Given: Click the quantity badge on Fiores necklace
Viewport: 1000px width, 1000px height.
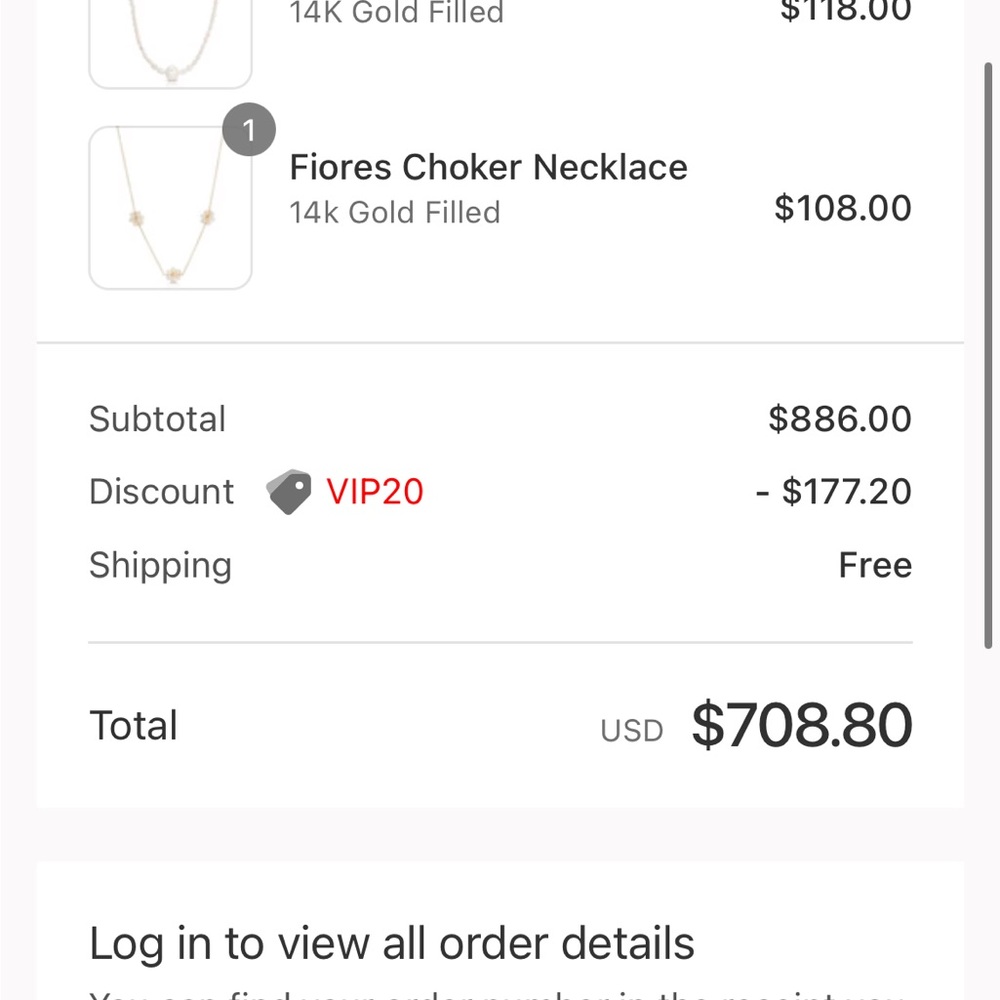Looking at the screenshot, I should coord(249,129).
